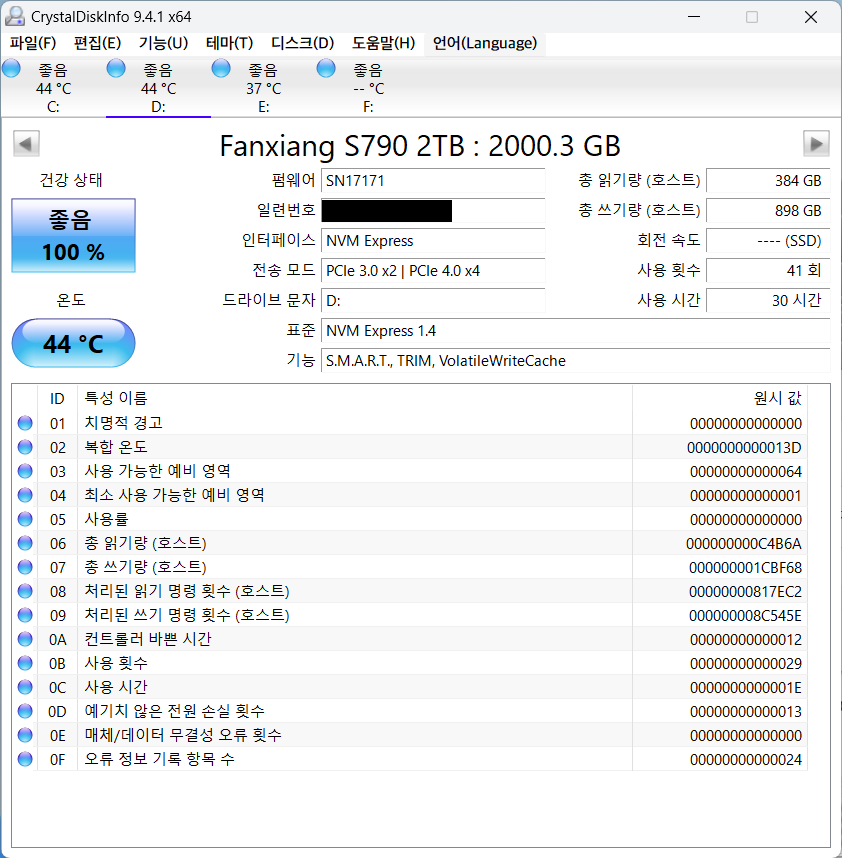842x858 pixels.
Task: Click status orb for drive D:
Action: pyautogui.click(x=116, y=69)
